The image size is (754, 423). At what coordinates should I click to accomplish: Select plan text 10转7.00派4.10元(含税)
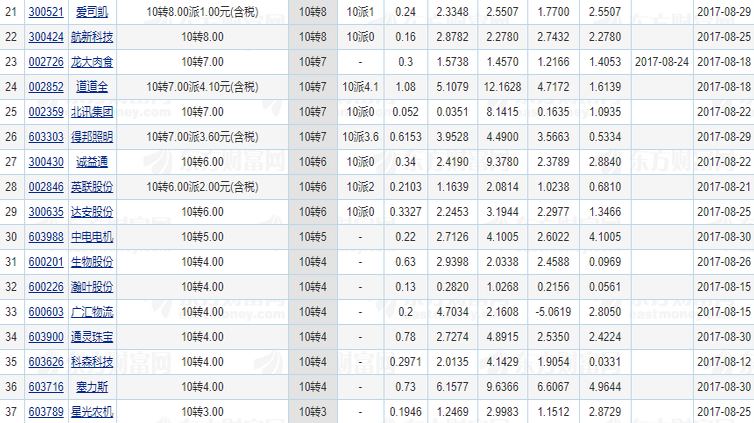(x=202, y=87)
